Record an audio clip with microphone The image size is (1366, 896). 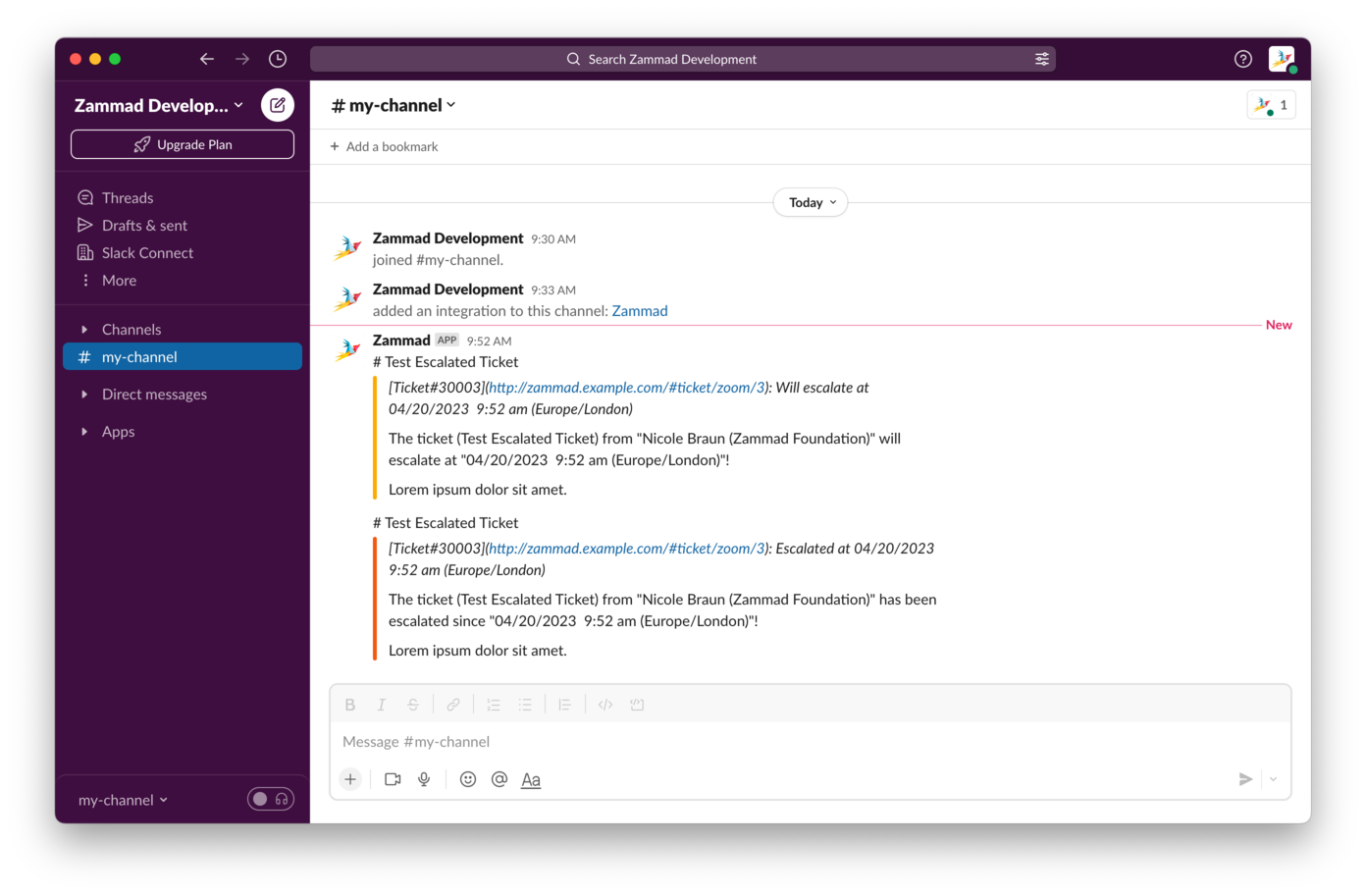click(424, 779)
